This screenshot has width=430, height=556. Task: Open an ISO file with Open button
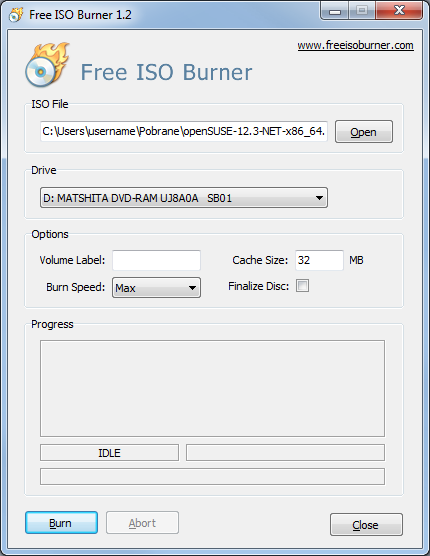point(364,132)
